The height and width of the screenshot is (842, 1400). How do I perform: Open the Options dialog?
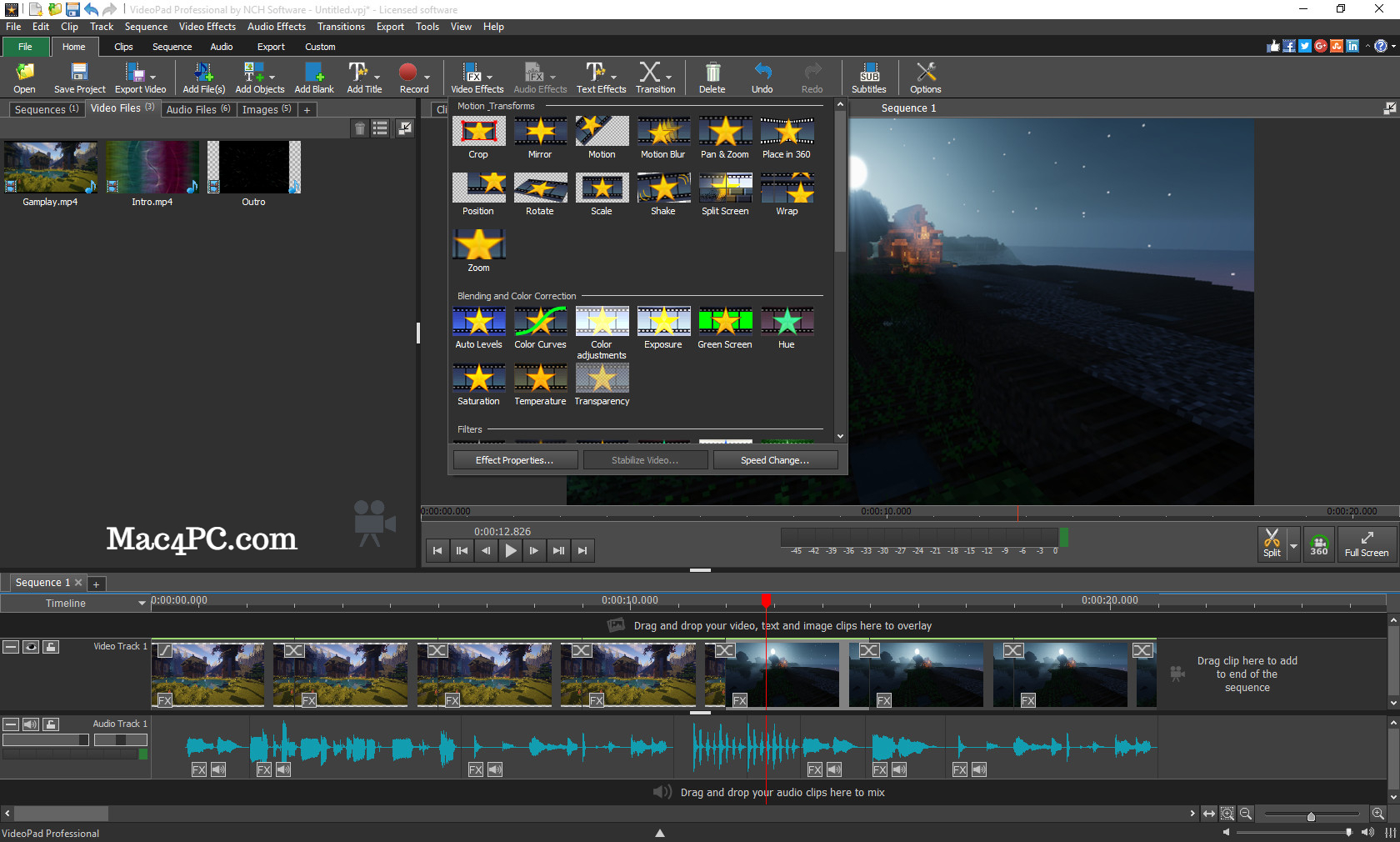click(925, 78)
